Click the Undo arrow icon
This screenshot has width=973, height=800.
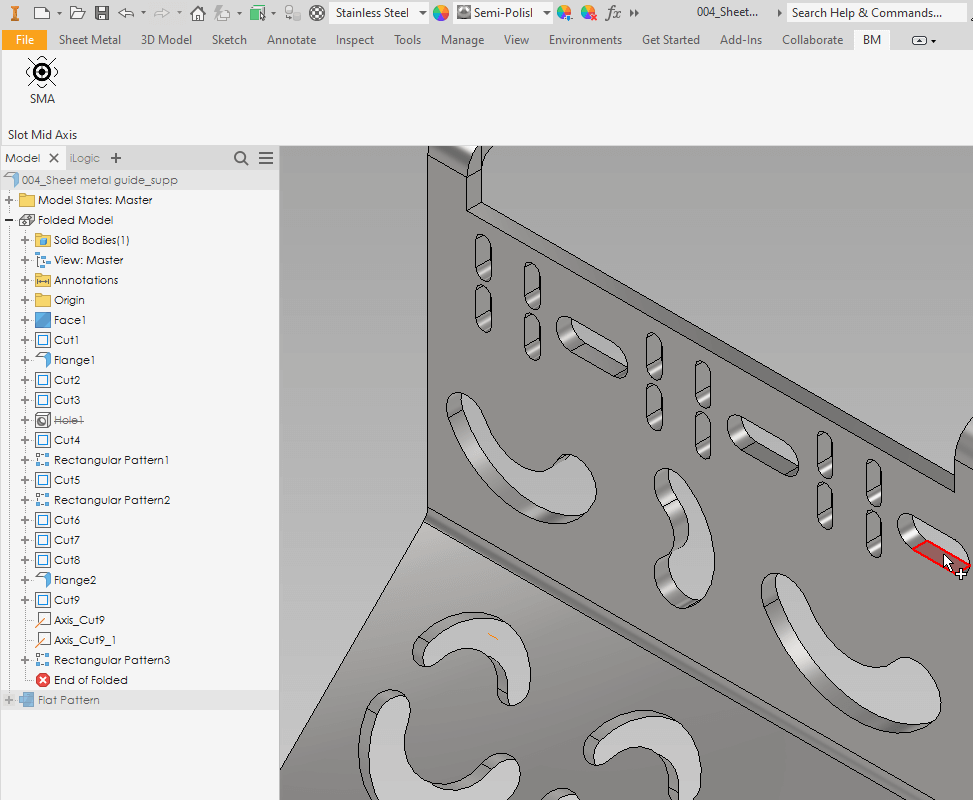click(126, 13)
